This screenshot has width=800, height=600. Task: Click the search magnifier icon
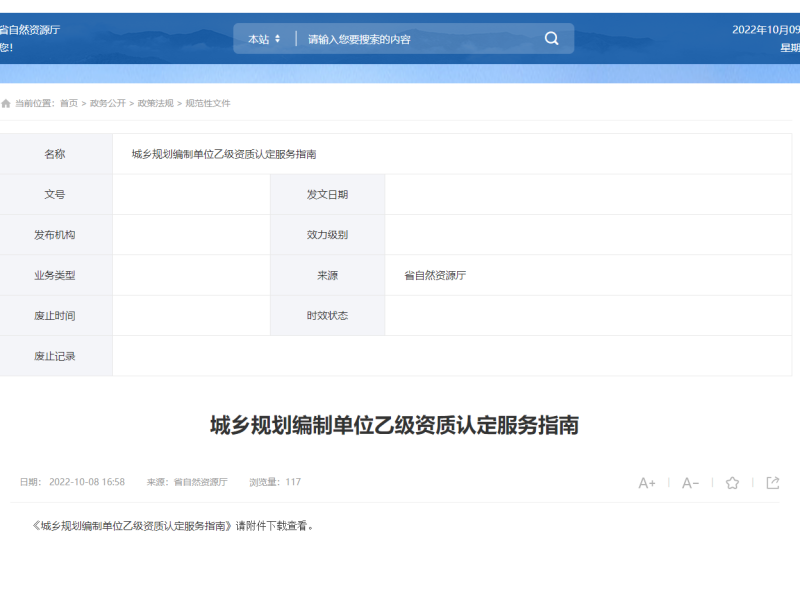point(551,38)
